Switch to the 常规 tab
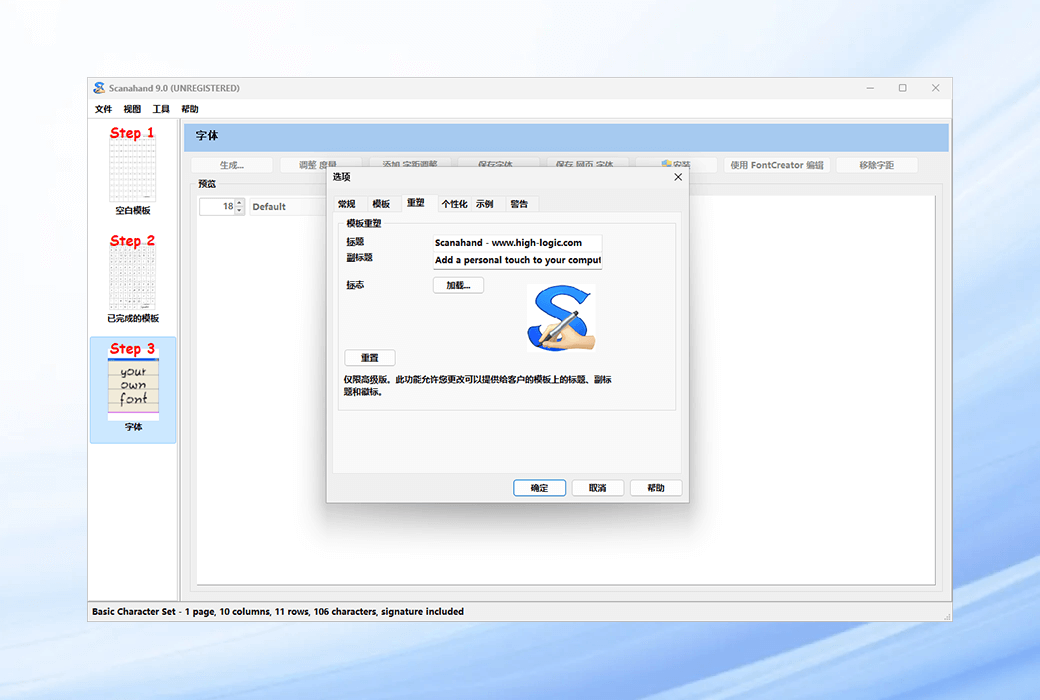 click(x=347, y=204)
